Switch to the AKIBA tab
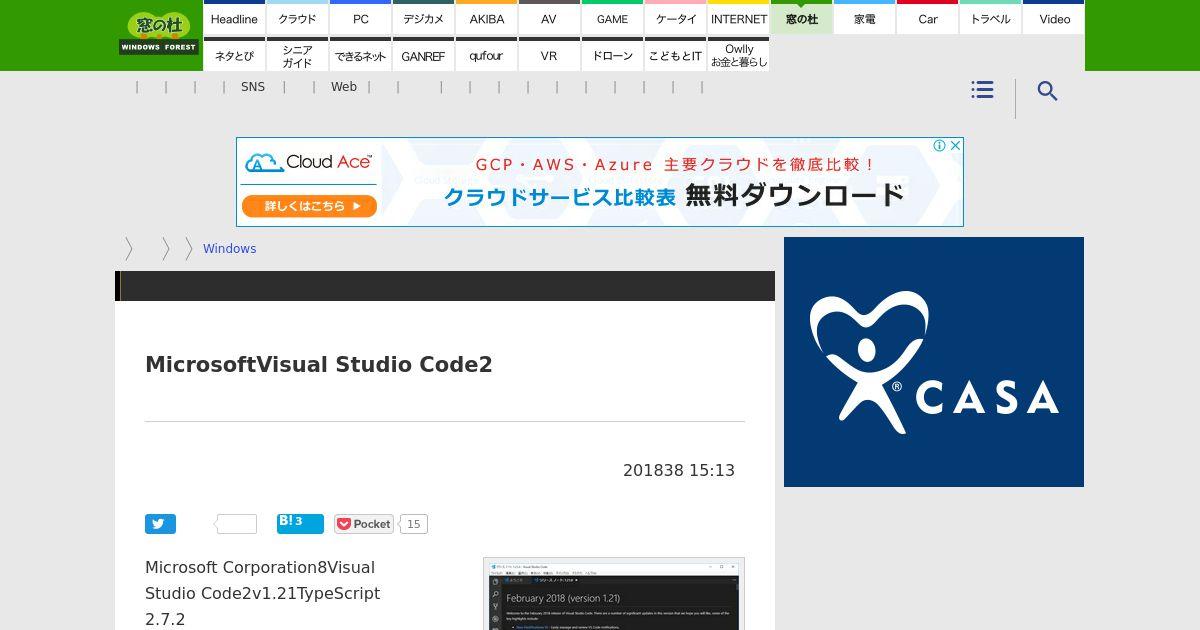 486,18
